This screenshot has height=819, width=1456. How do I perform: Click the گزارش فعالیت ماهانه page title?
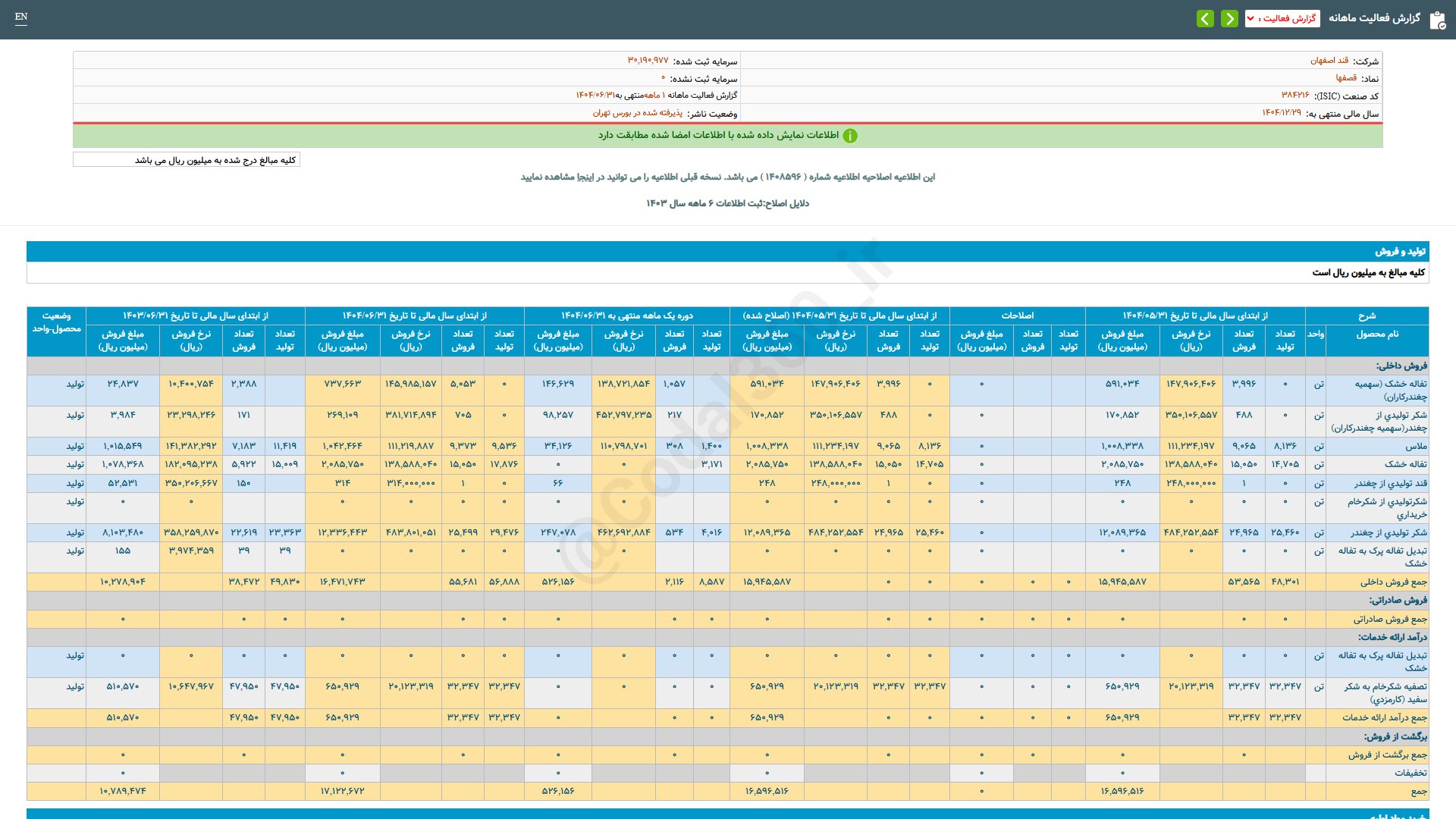1374,18
